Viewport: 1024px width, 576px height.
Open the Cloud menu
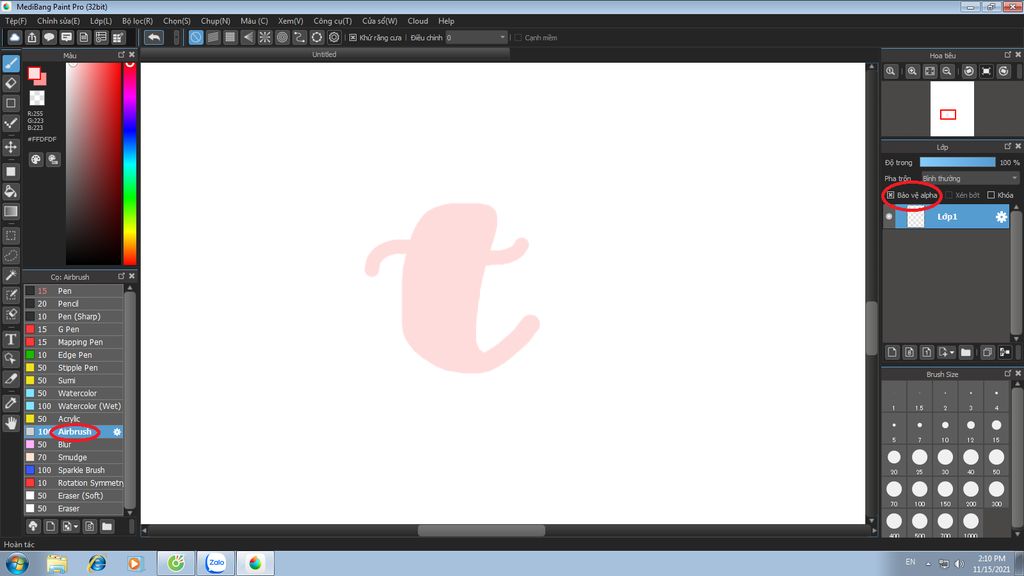[418, 21]
